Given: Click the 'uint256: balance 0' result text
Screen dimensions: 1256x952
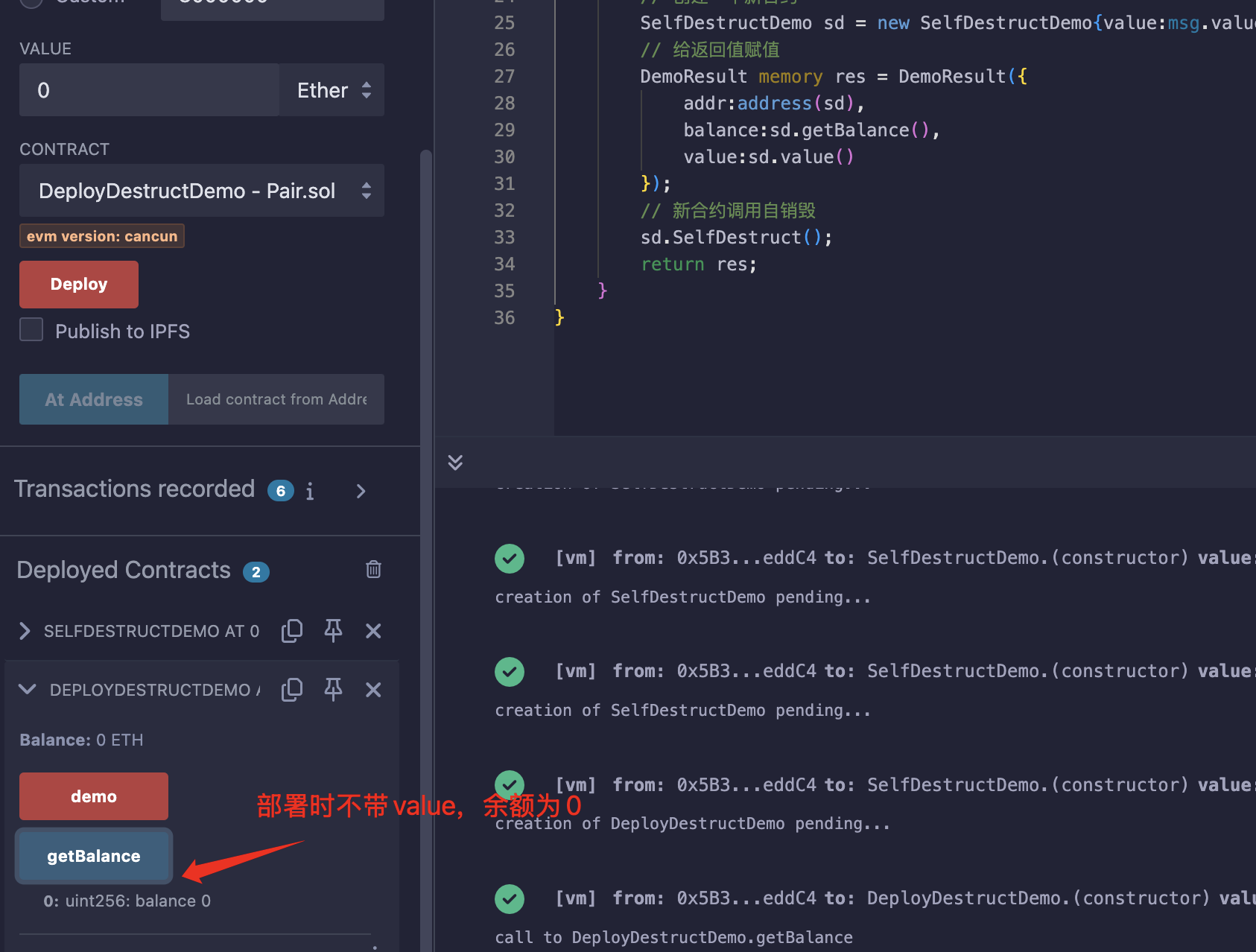Looking at the screenshot, I should pos(138,901).
